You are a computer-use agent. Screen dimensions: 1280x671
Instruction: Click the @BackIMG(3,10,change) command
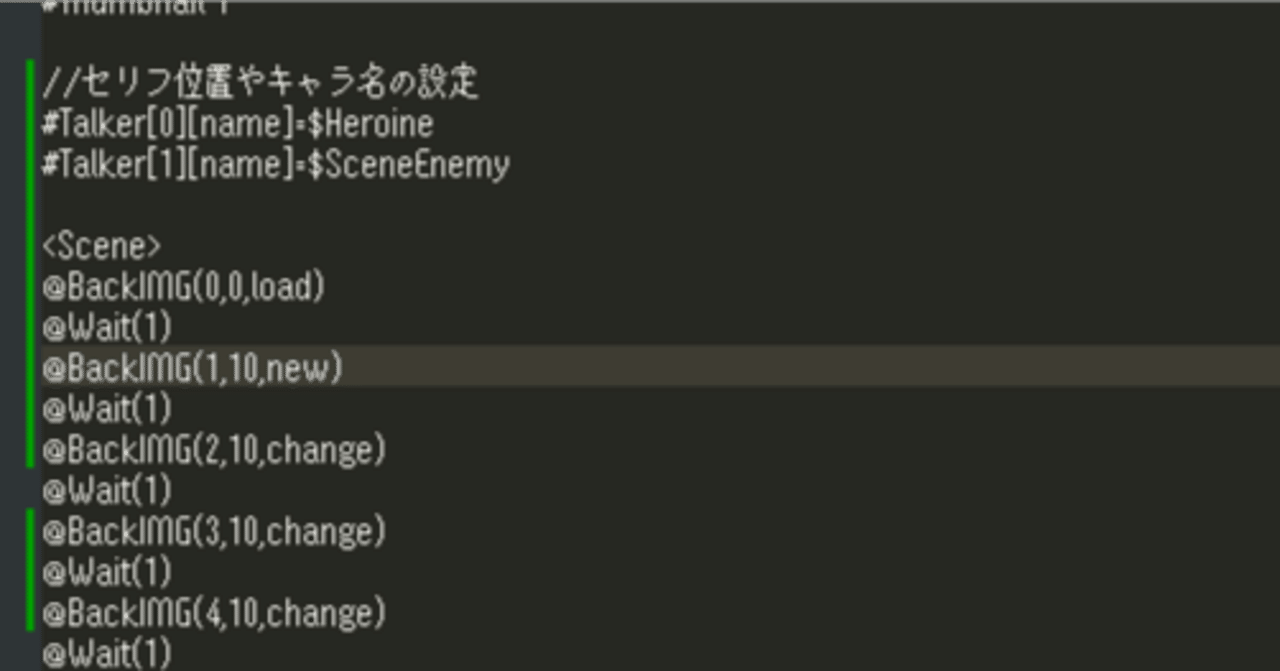point(213,532)
